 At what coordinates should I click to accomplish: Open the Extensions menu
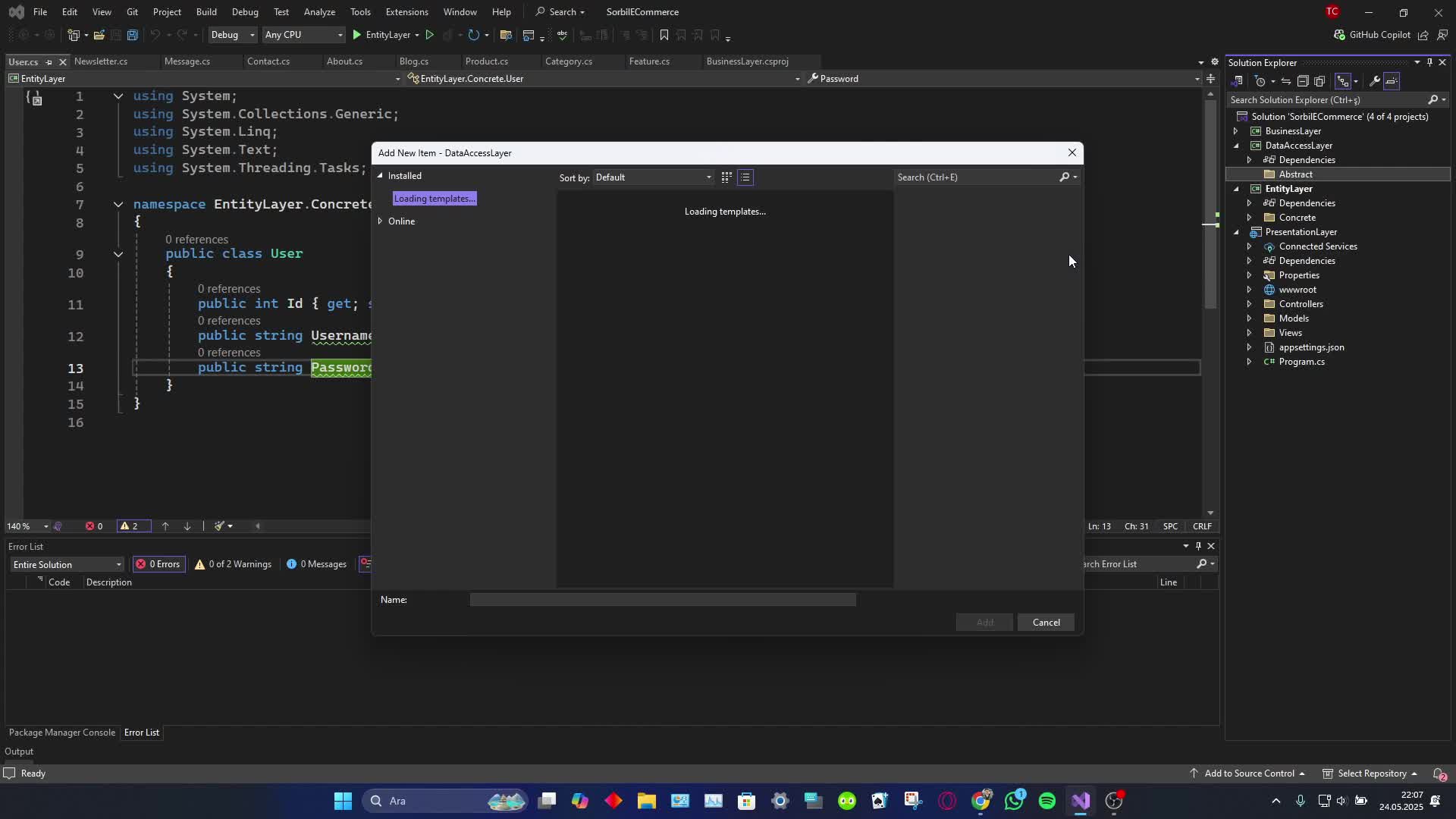pyautogui.click(x=406, y=12)
